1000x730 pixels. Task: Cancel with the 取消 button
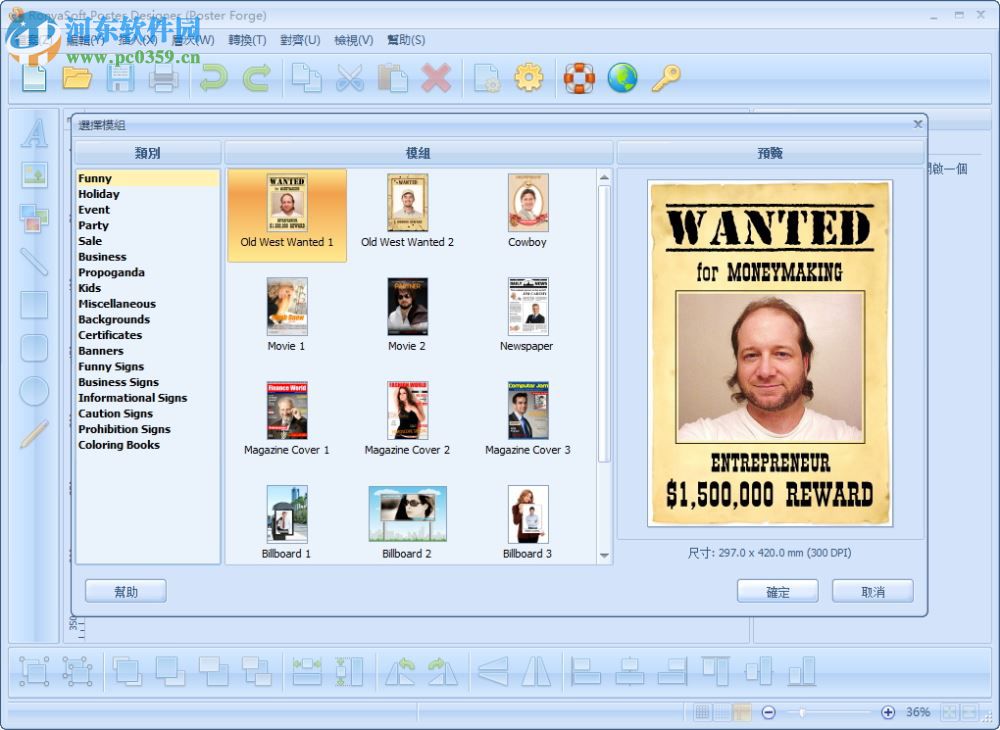point(872,591)
